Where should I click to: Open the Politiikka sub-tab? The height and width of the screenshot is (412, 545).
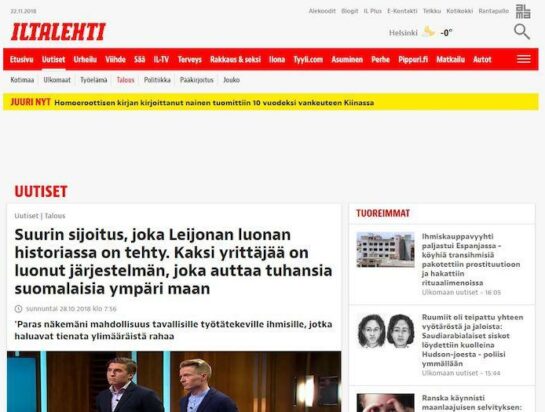pos(157,80)
